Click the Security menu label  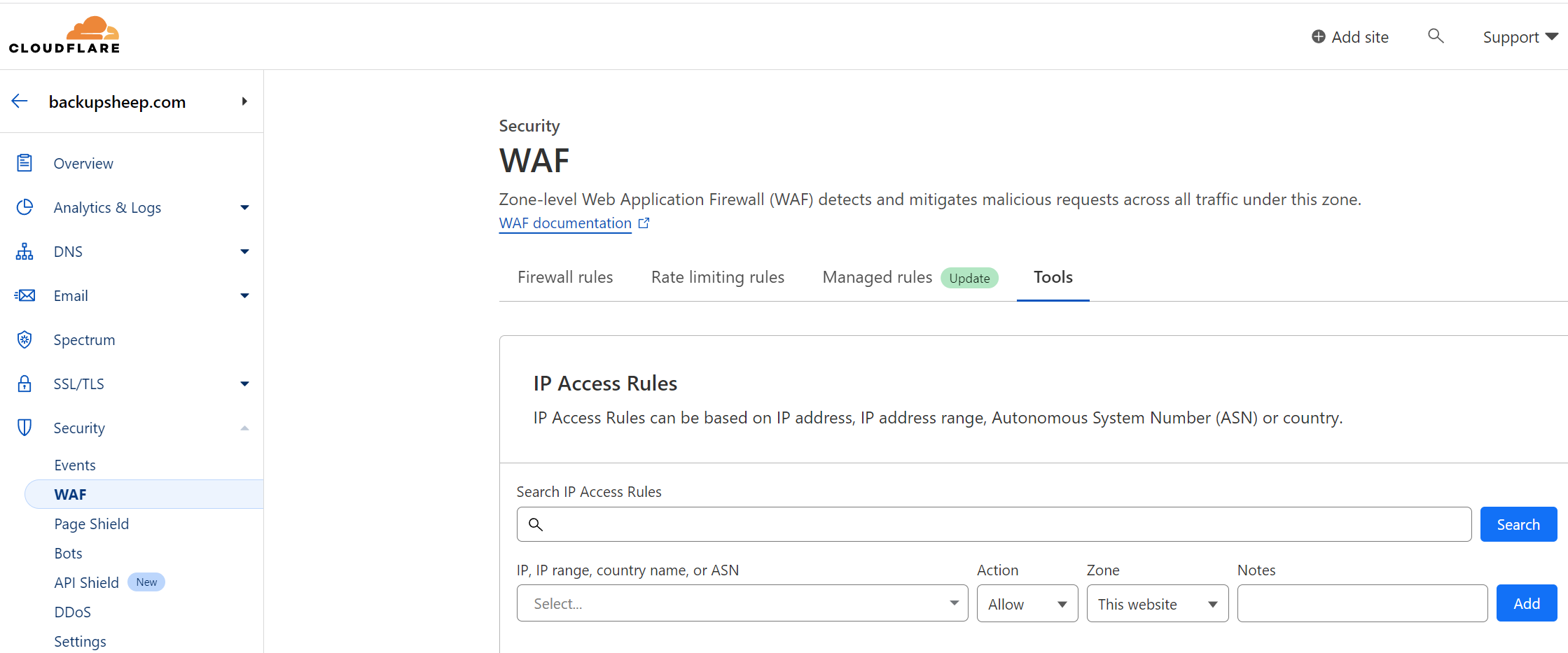79,428
